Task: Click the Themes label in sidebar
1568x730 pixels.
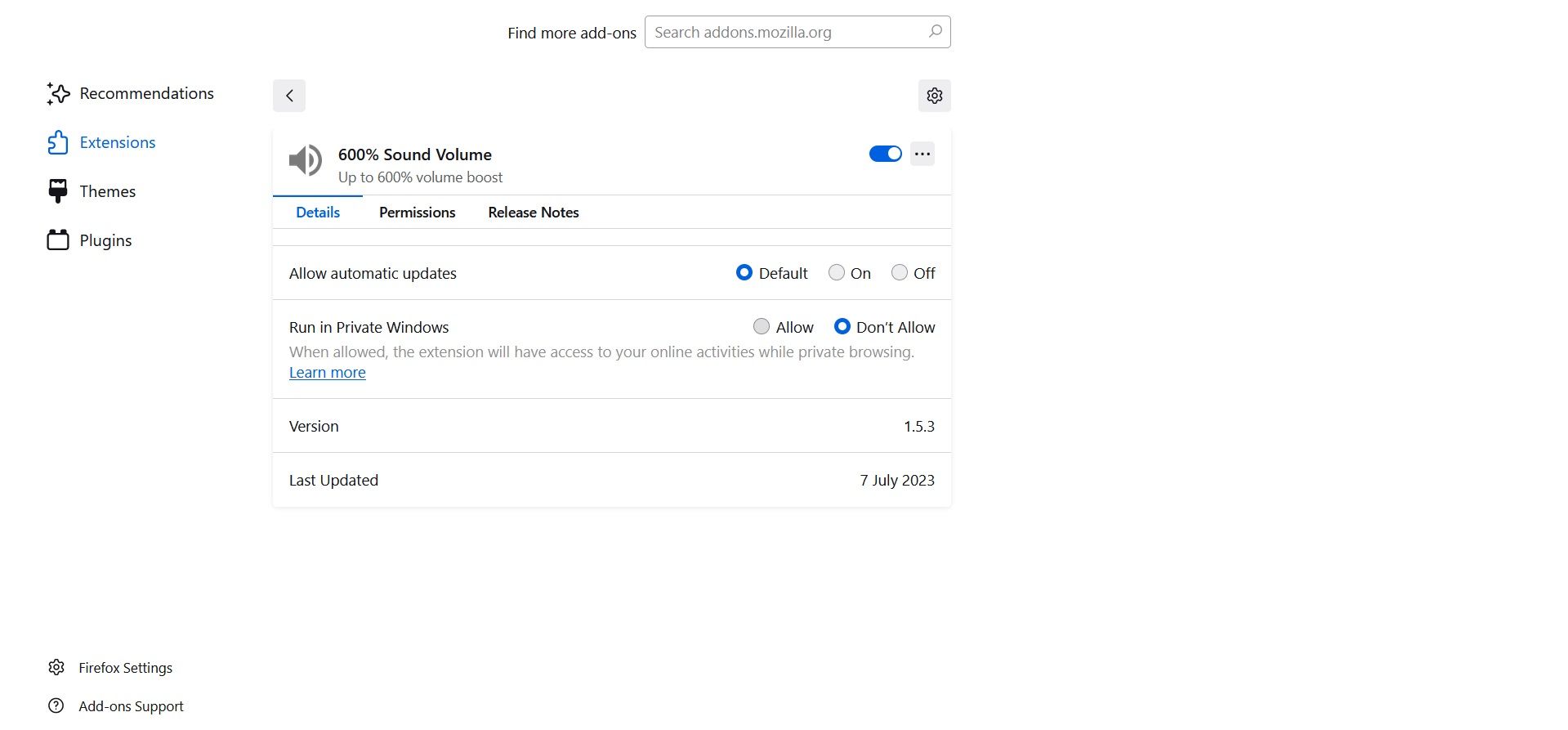Action: pos(108,191)
